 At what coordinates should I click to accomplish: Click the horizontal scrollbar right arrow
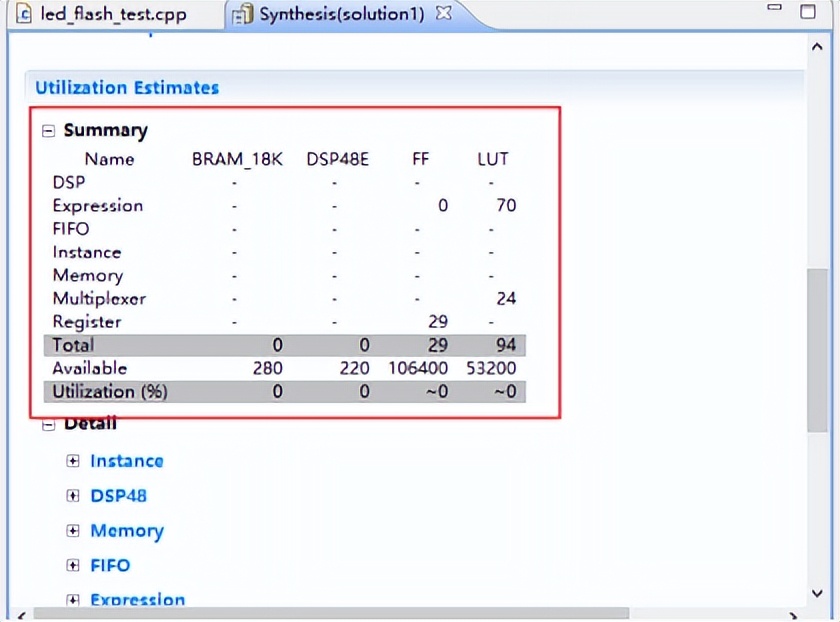793,616
